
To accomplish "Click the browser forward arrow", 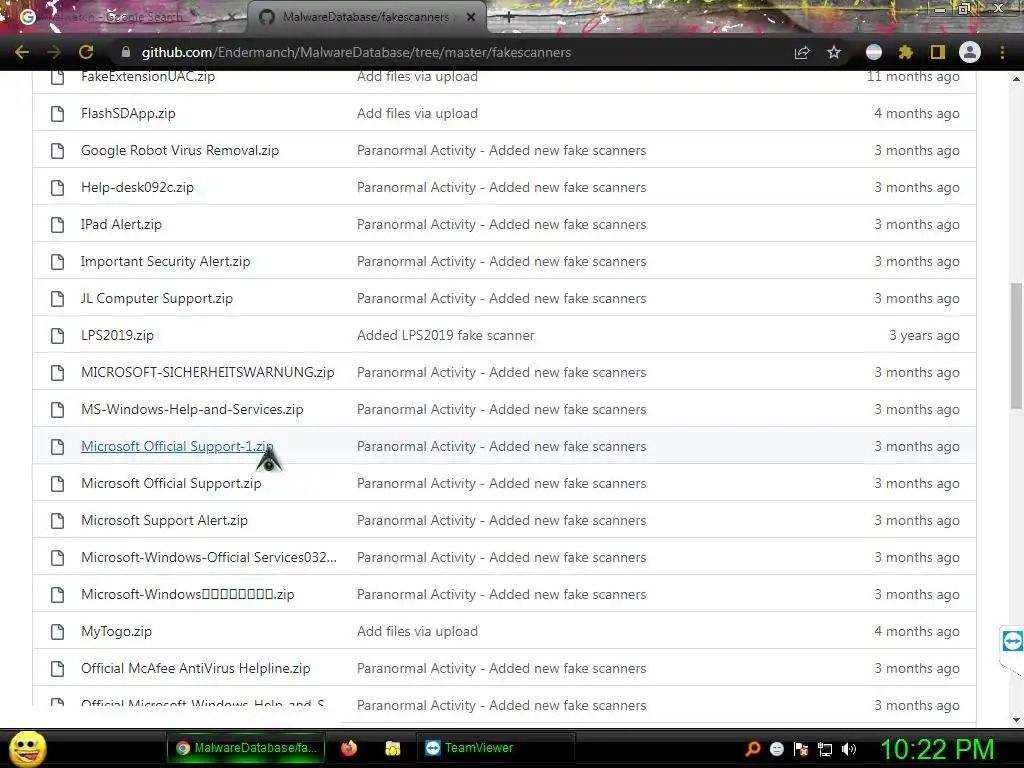I will (54, 52).
